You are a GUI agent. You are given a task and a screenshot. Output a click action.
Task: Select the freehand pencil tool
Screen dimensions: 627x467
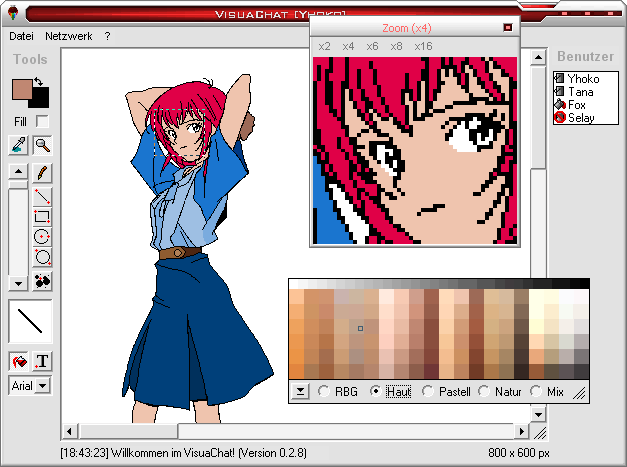[x=42, y=173]
